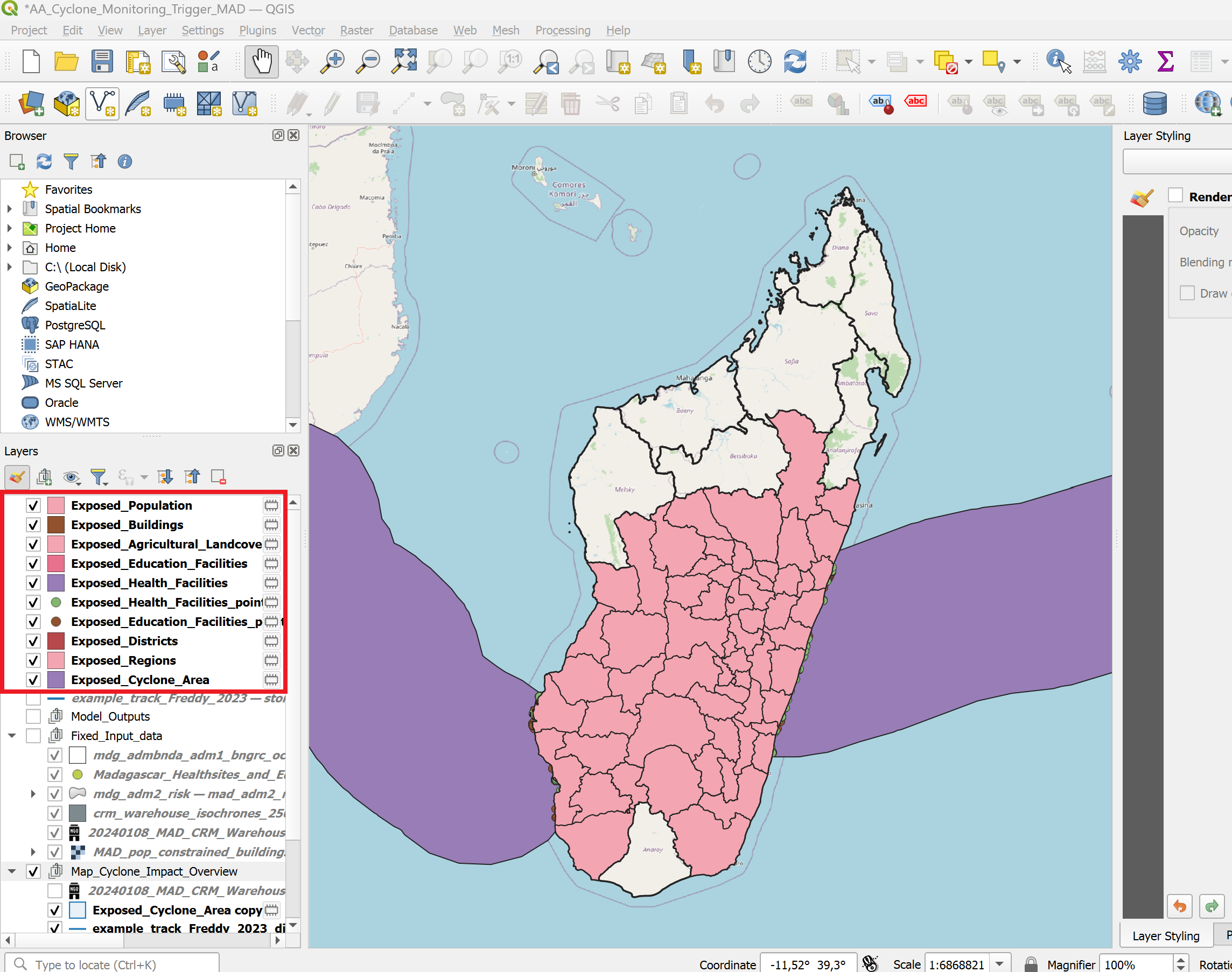The width and height of the screenshot is (1232, 972).
Task: Select the Layer Styling bottom tab
Action: [1165, 935]
